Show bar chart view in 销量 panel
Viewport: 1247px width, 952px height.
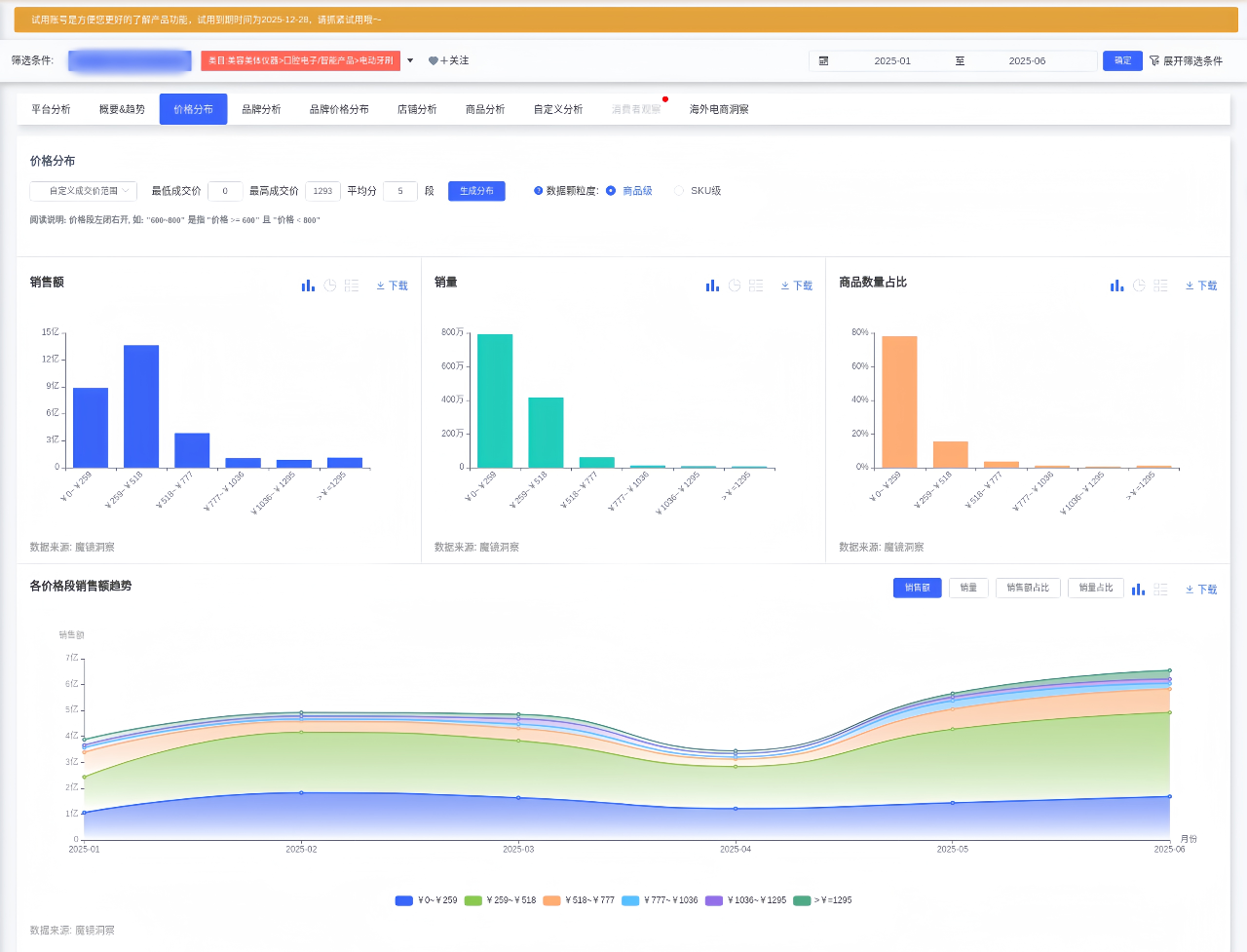click(x=712, y=286)
